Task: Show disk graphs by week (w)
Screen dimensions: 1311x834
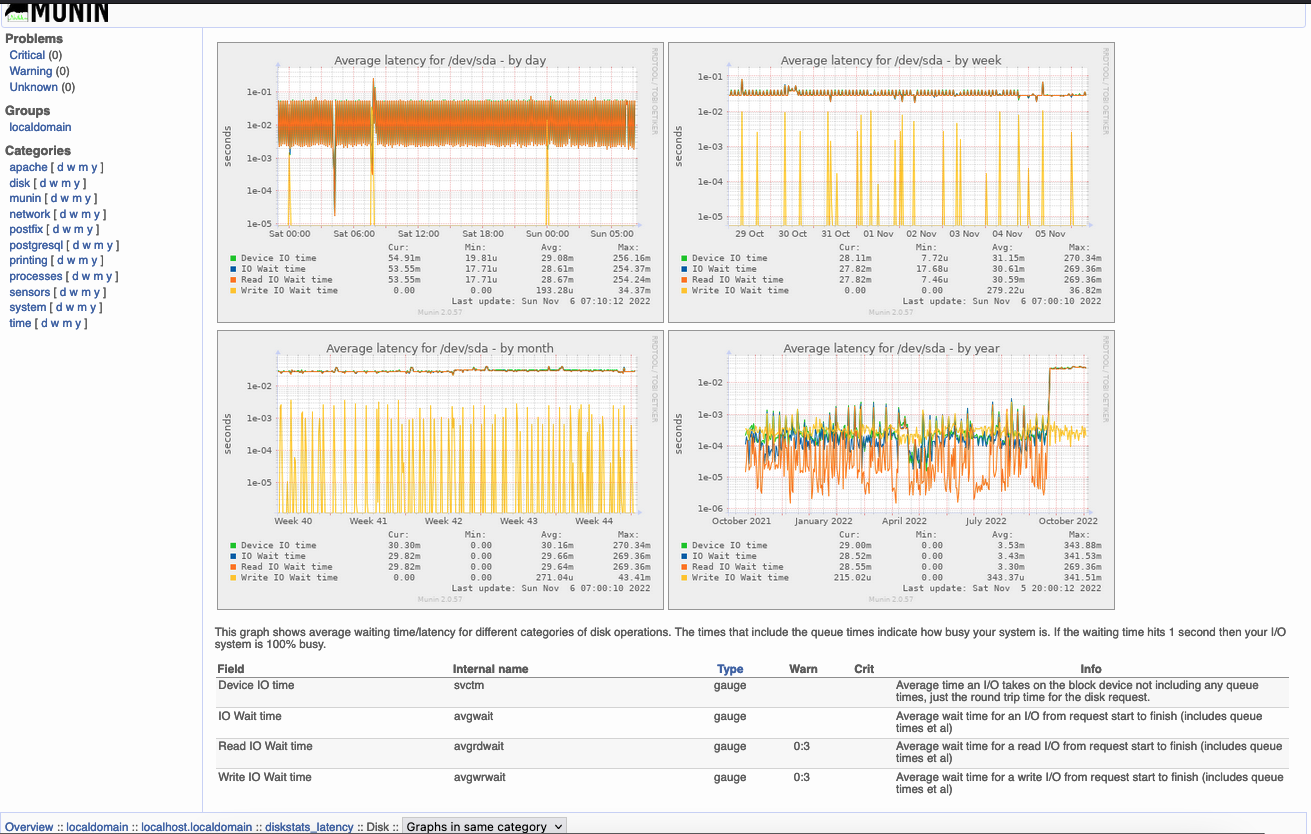Action: tap(54, 184)
